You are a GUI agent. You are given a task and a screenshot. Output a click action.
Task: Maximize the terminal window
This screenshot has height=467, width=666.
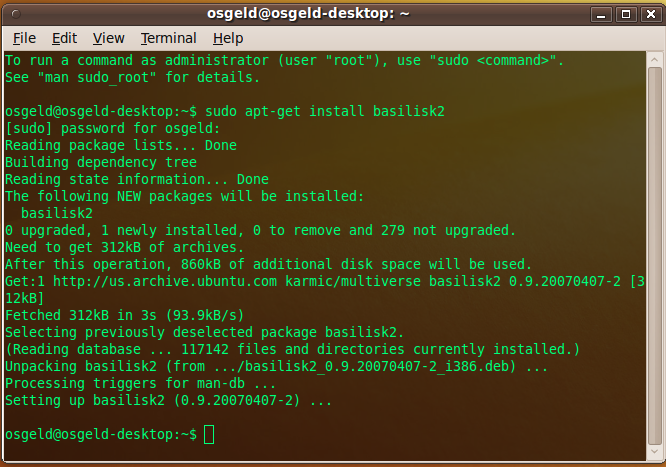click(626, 14)
